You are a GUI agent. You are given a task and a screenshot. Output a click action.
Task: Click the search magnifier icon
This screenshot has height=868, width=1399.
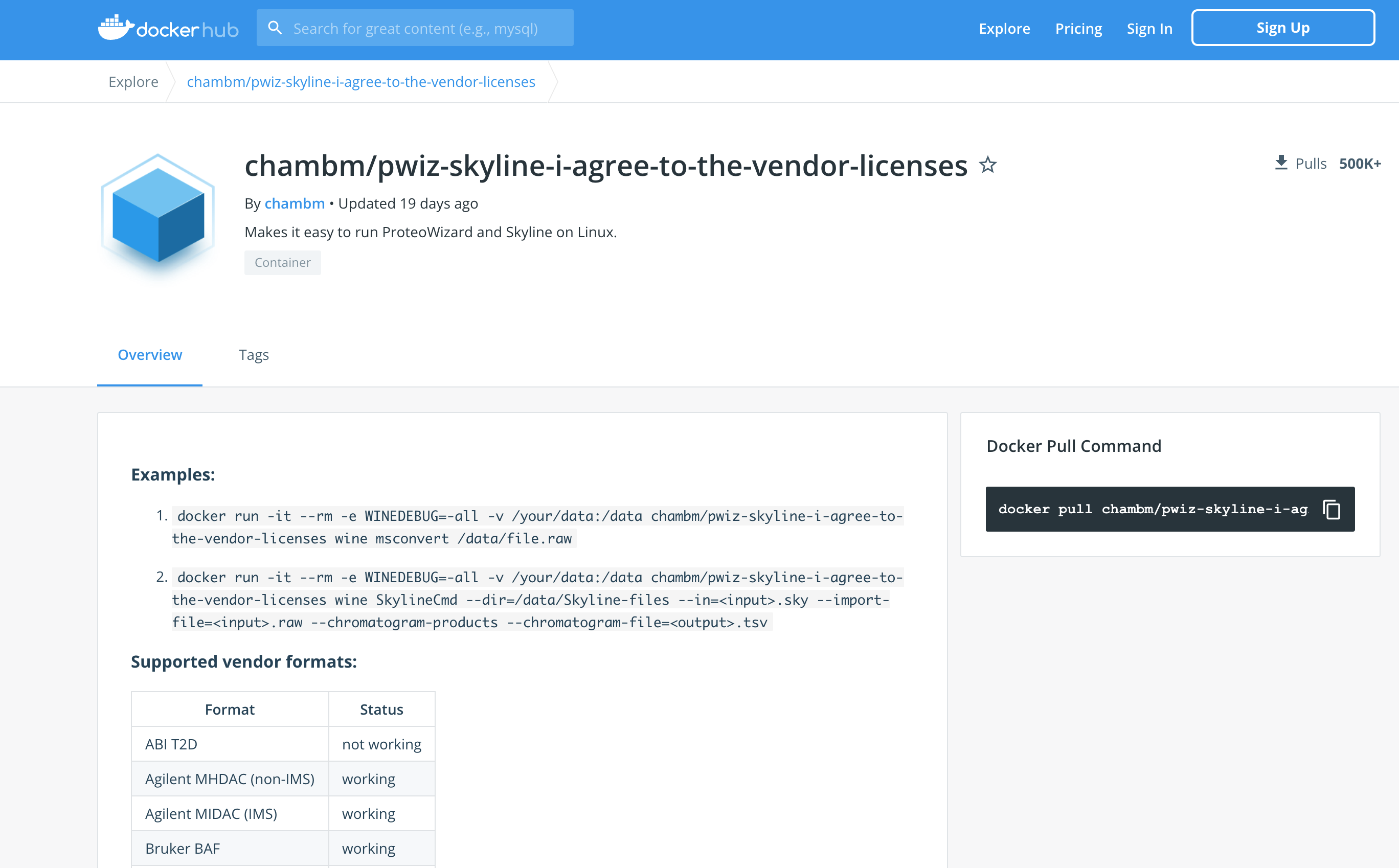click(x=275, y=28)
